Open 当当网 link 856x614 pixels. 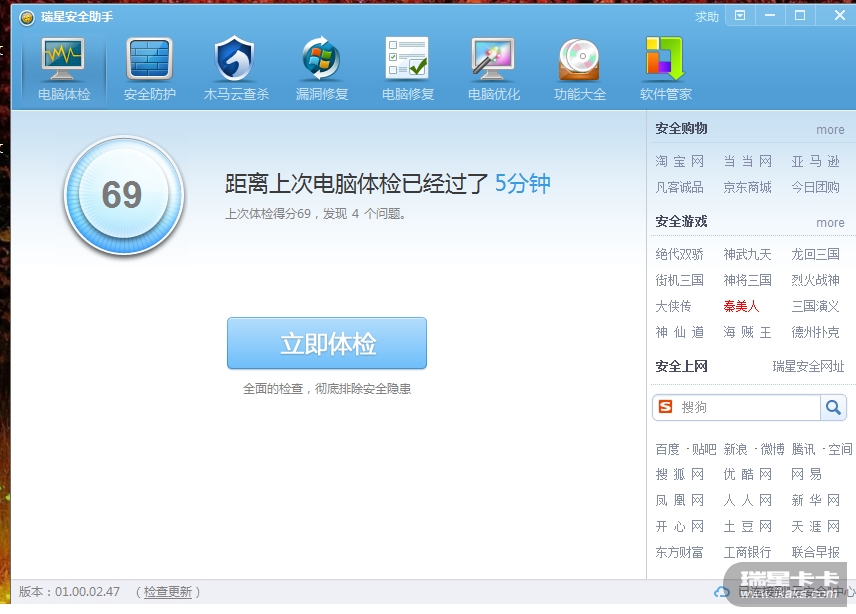[747, 161]
